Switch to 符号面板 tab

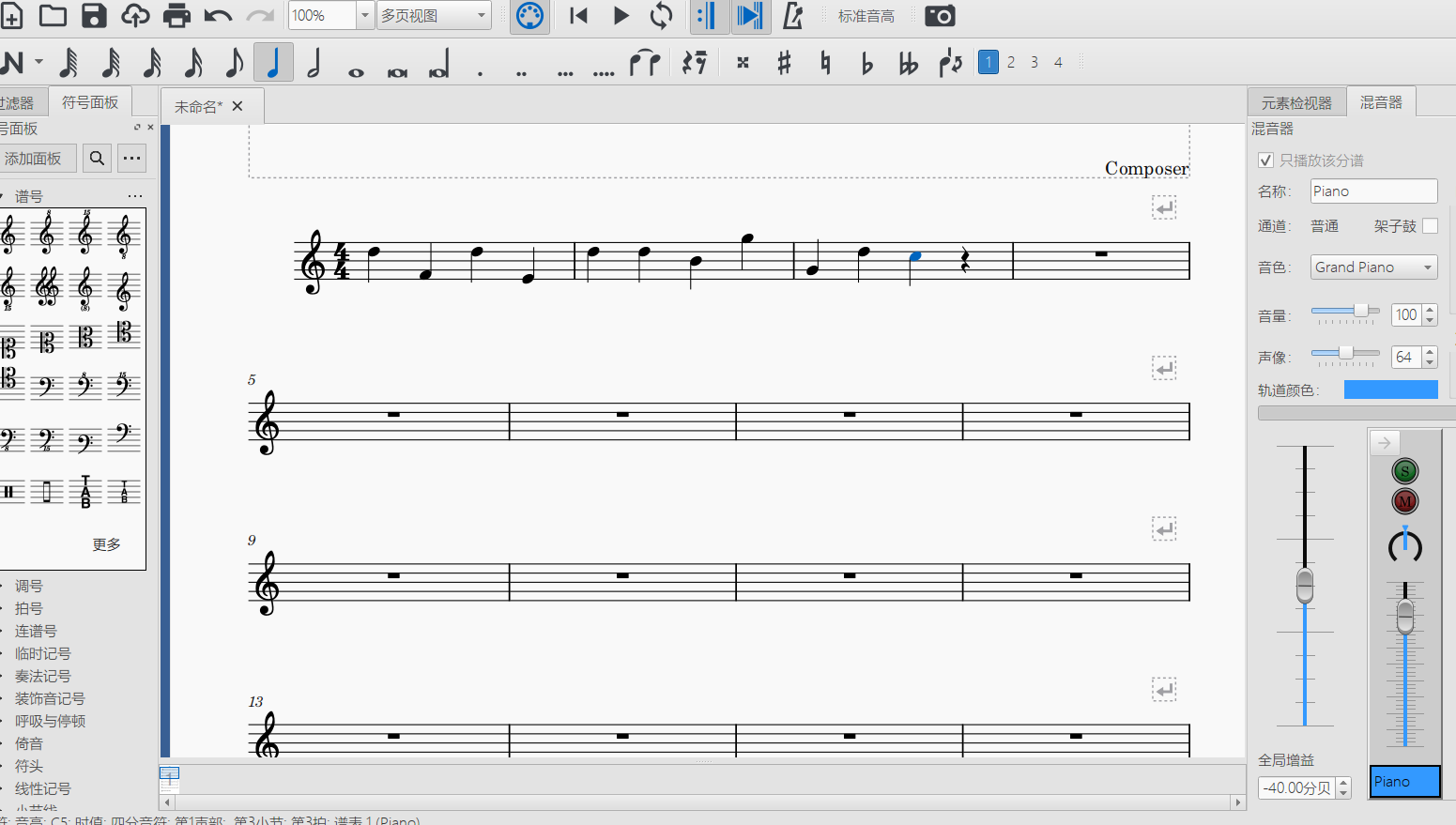pos(90,101)
